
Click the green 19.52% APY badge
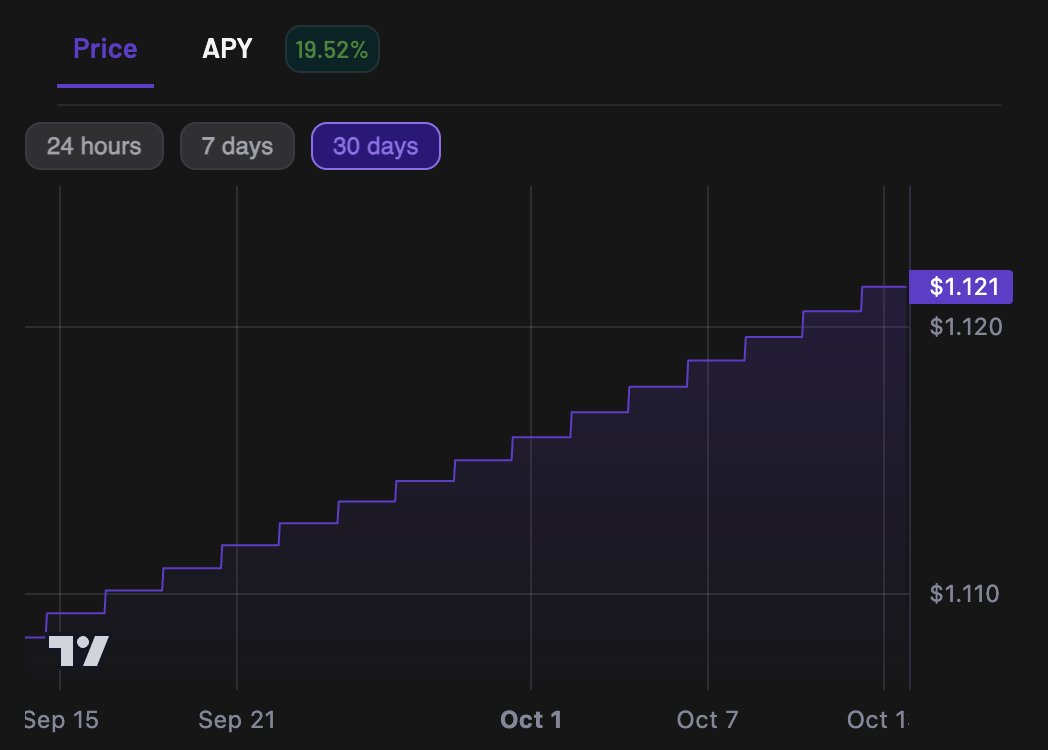tap(332, 47)
